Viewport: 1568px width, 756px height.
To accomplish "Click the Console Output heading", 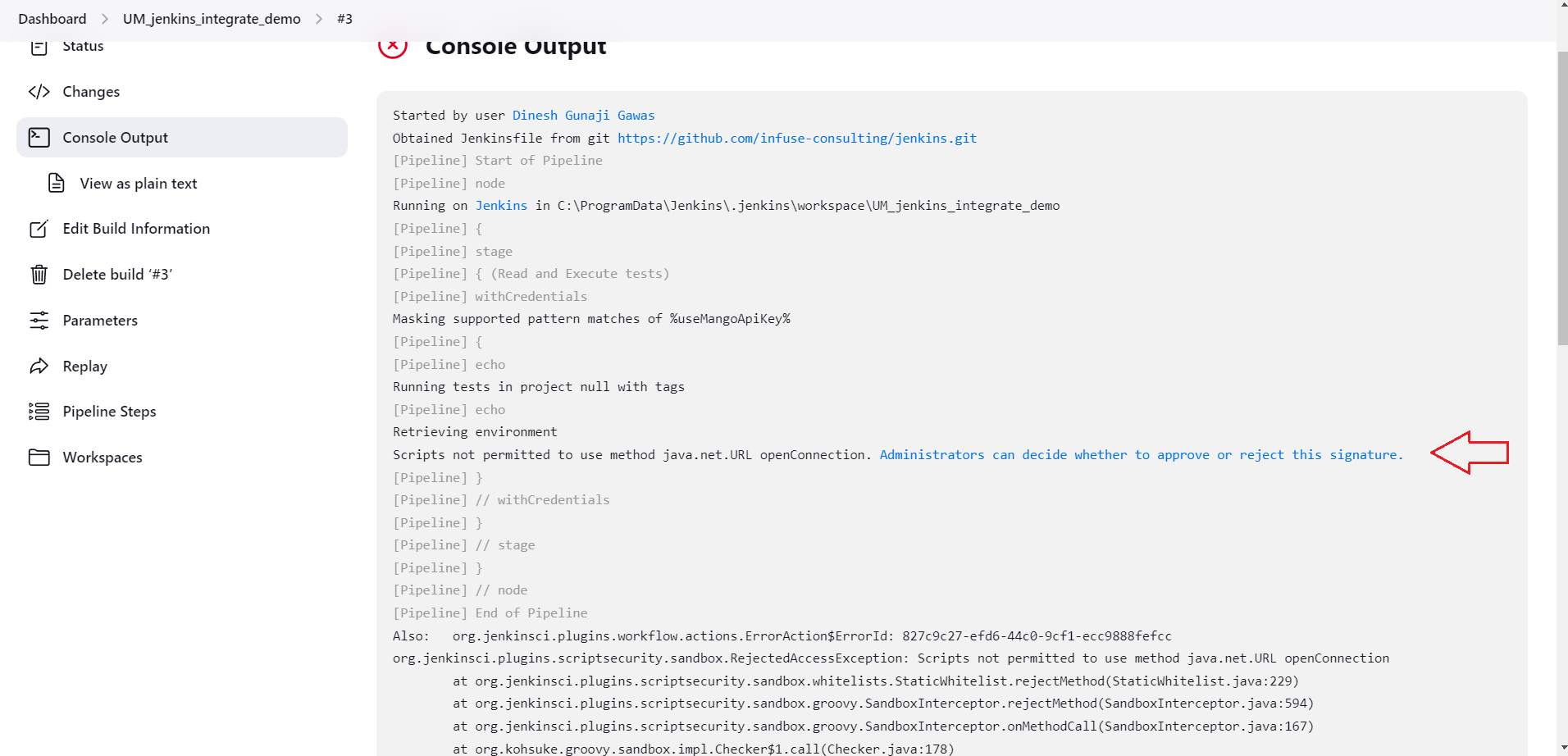I will (x=516, y=48).
